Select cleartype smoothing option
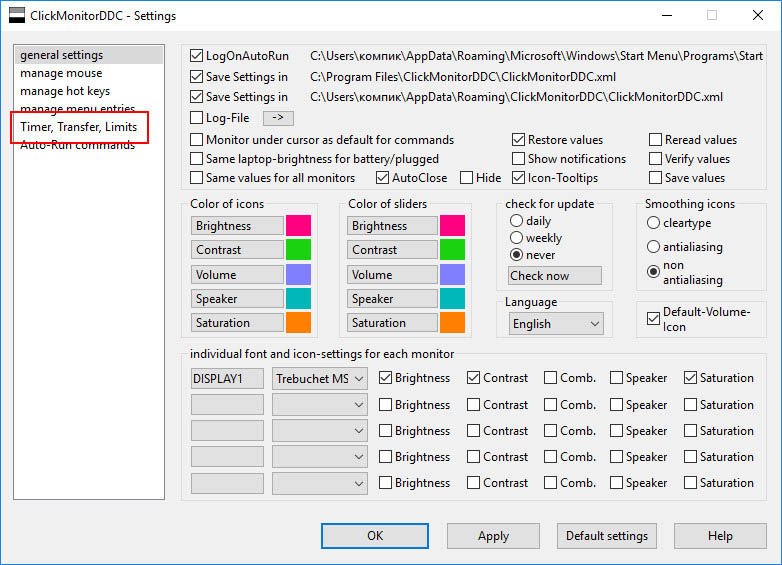 (653, 222)
